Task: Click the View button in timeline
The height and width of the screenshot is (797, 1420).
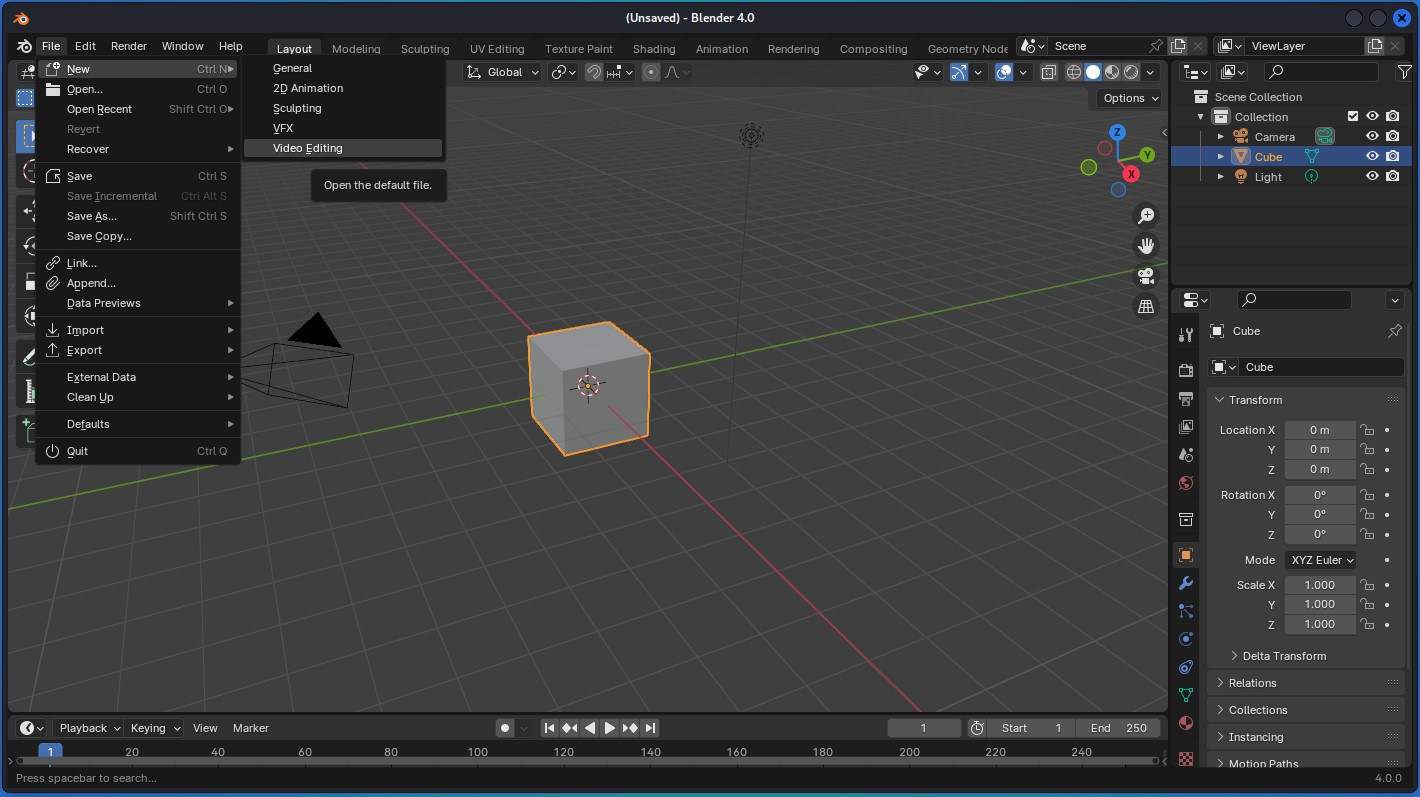Action: pos(205,728)
